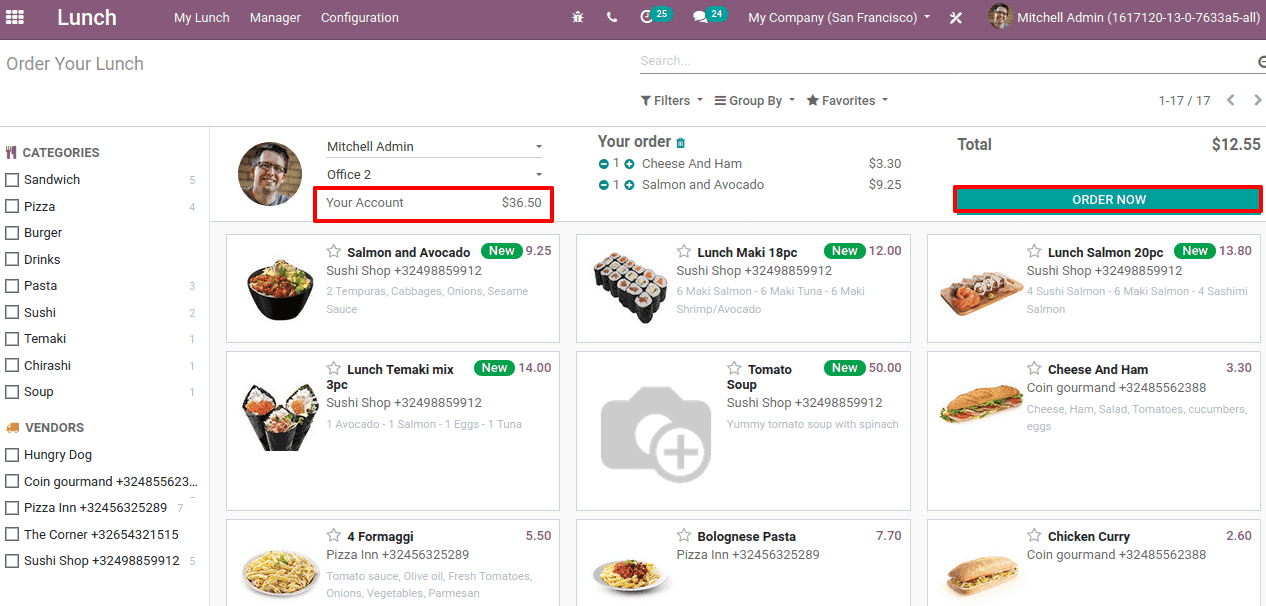Click the Lunch app title
This screenshot has width=1266, height=606.
(x=87, y=17)
